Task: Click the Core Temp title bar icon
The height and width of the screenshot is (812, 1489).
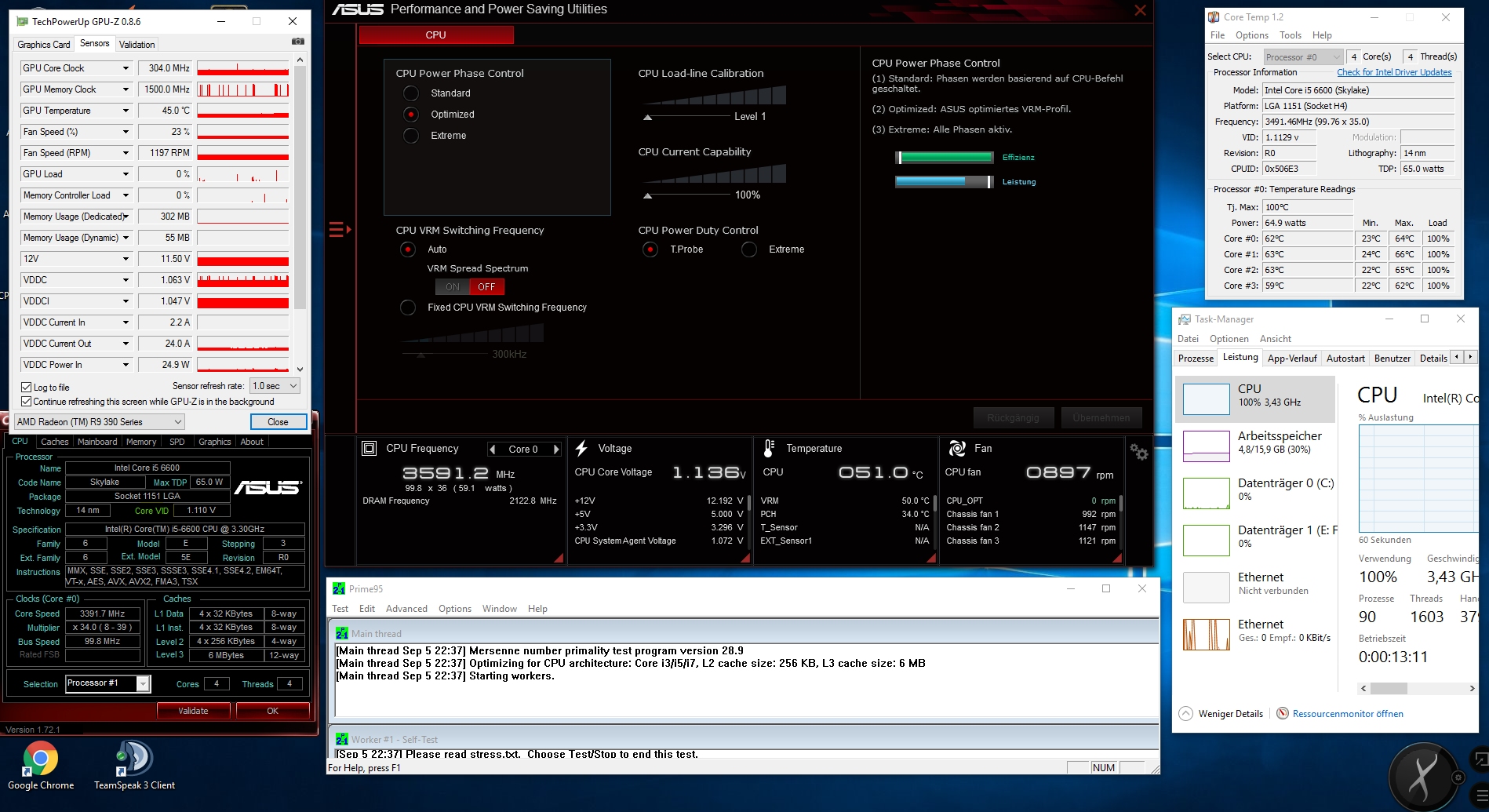Action: pyautogui.click(x=1214, y=16)
